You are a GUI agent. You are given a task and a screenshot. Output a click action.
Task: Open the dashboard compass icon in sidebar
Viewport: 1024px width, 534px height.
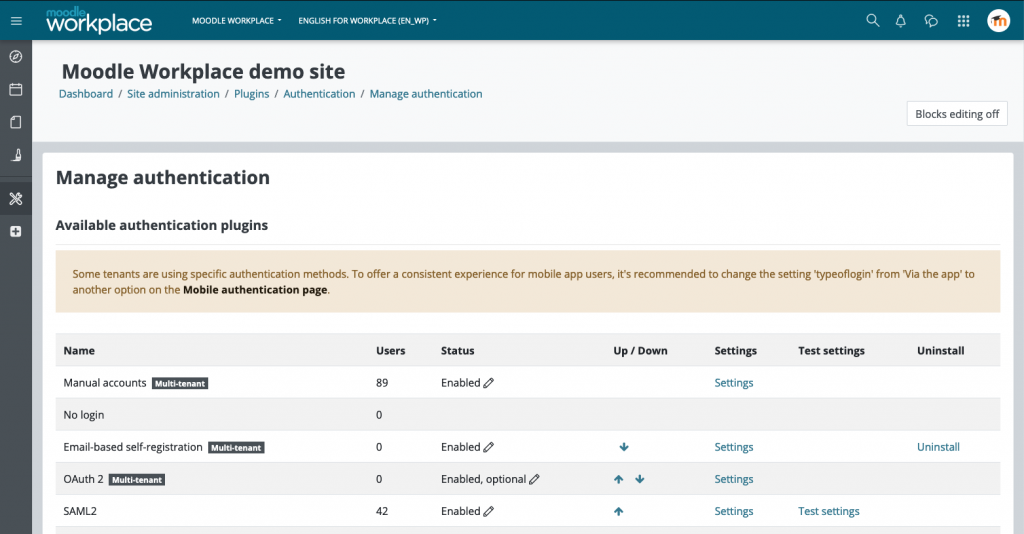click(16, 57)
